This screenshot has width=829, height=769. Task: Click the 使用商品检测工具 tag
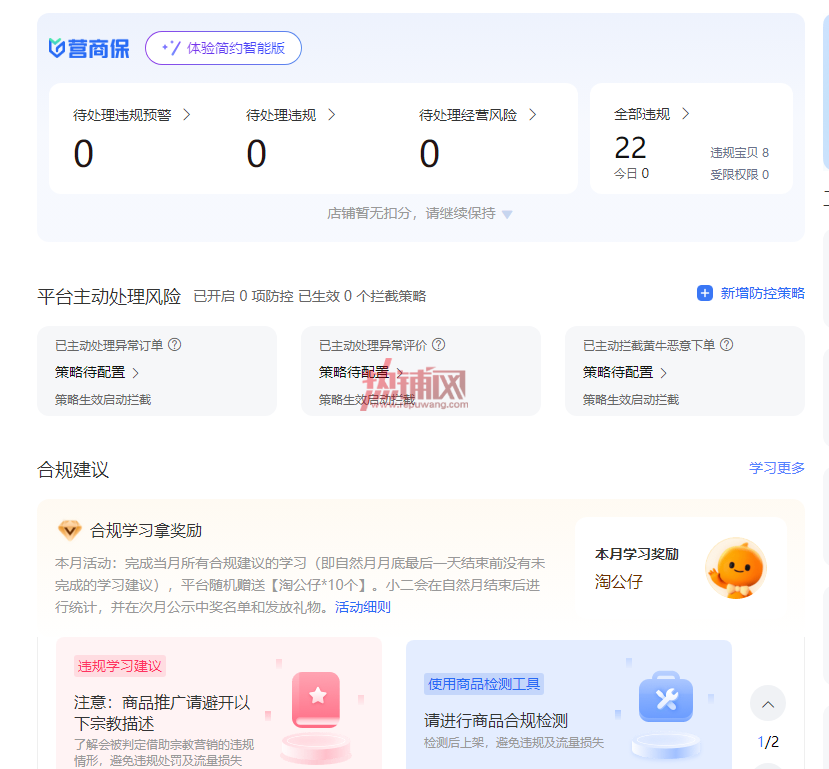(484, 684)
